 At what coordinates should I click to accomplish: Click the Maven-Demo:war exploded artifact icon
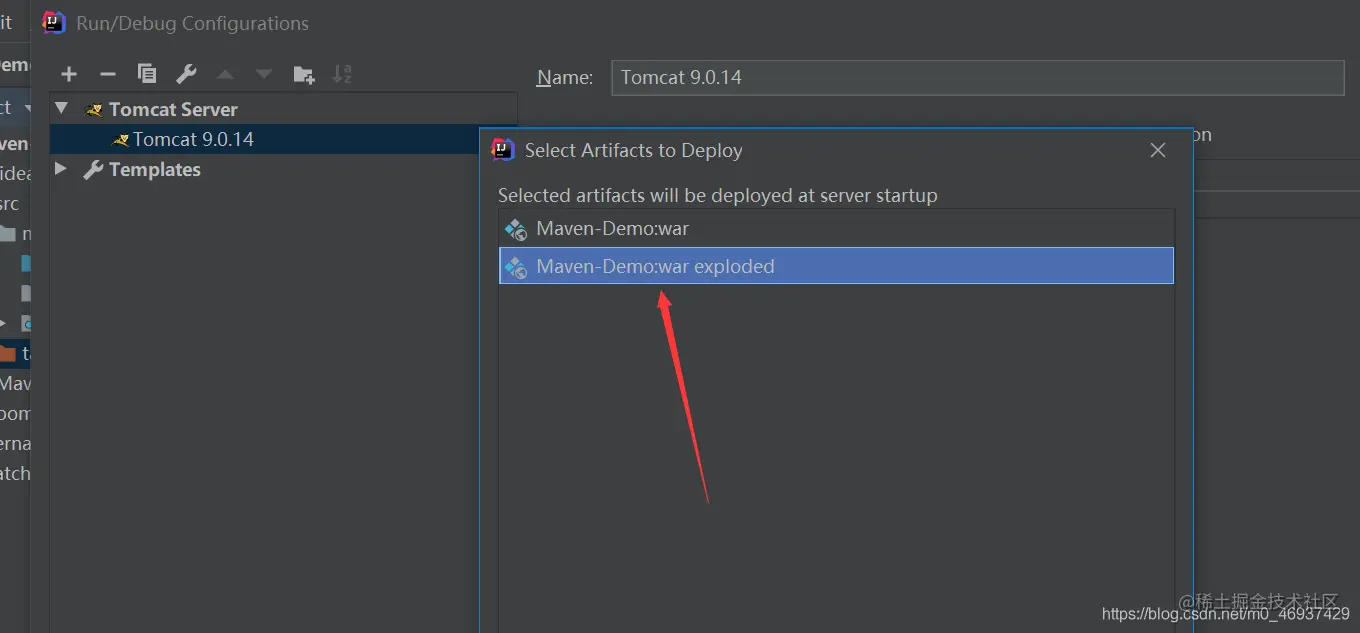point(516,267)
